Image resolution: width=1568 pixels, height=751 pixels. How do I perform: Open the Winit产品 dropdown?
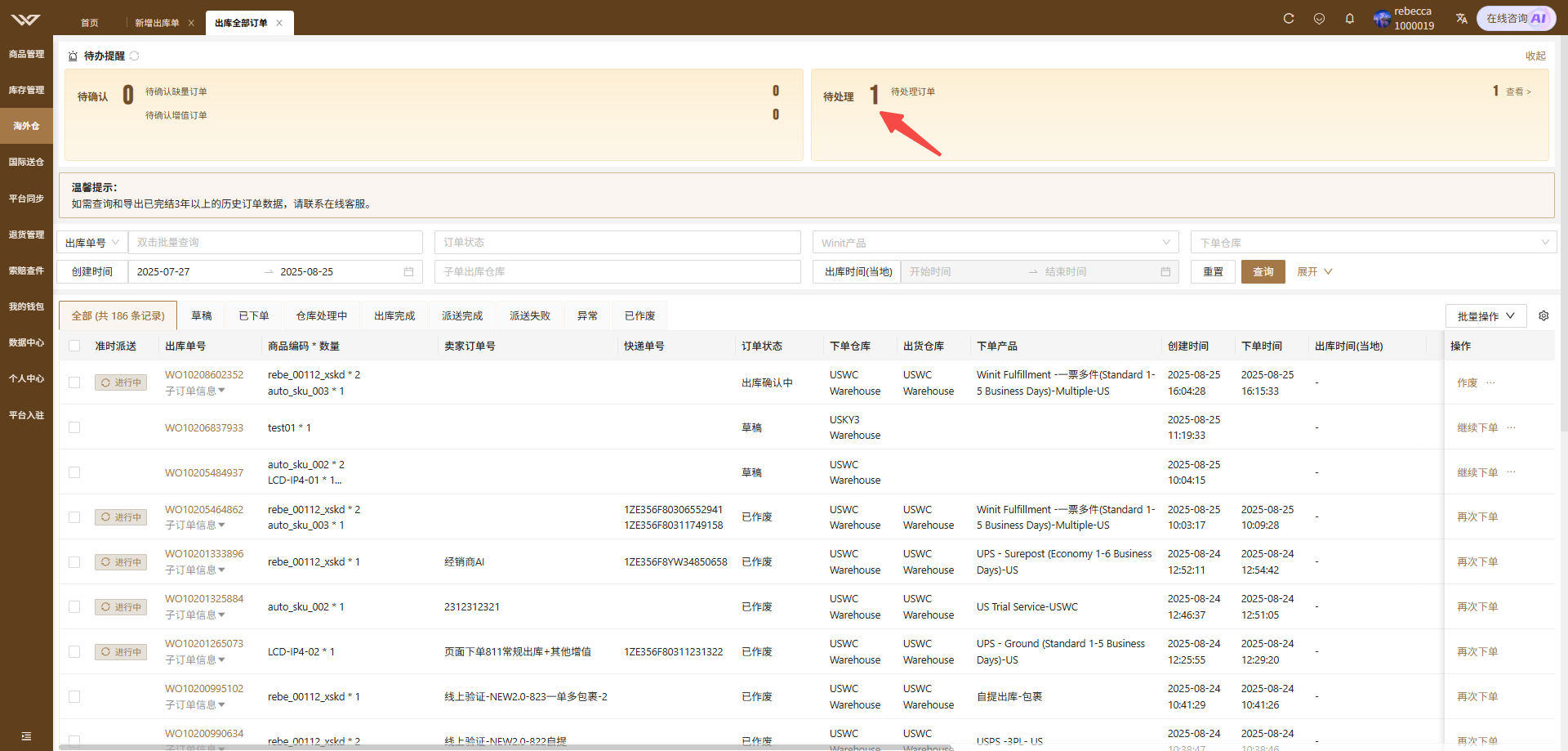(996, 243)
